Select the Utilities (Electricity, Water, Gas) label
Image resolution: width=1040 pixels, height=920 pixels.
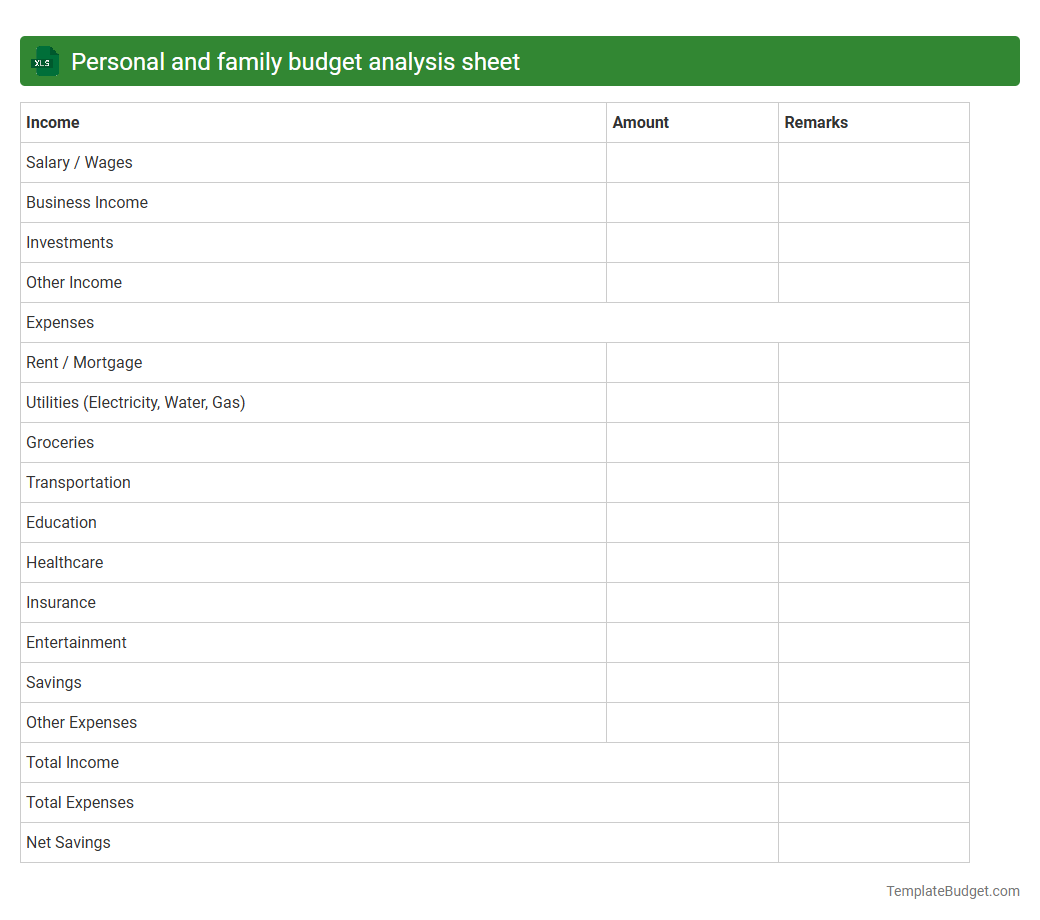coord(136,402)
